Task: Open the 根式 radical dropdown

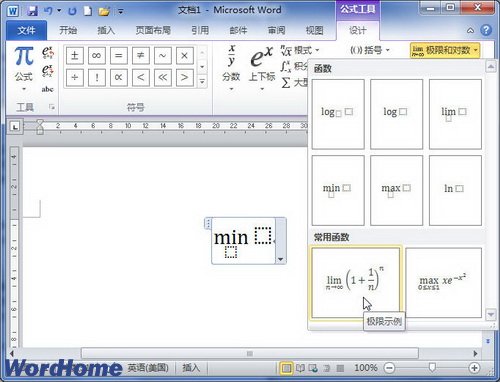Action: 300,51
